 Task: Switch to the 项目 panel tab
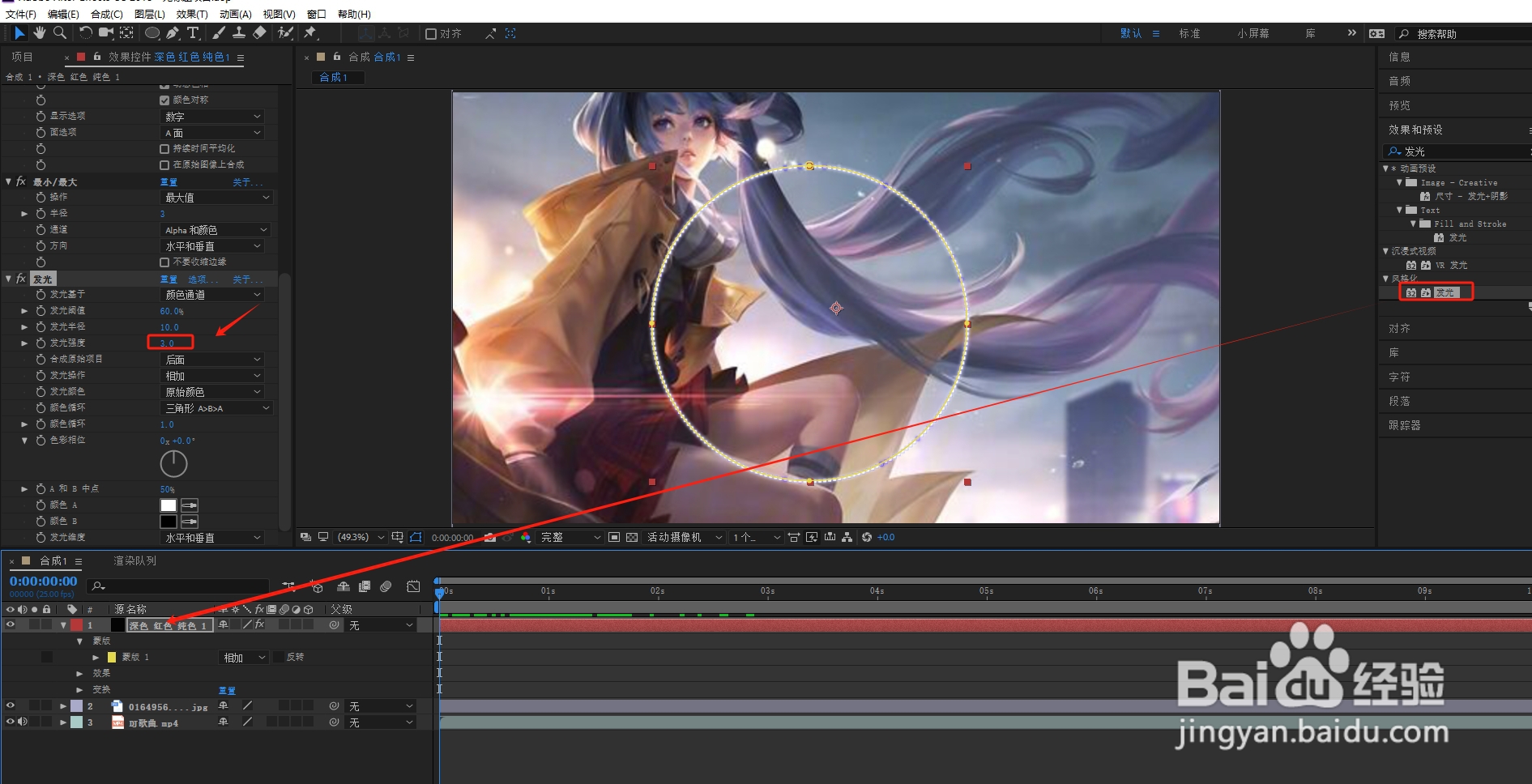click(22, 57)
